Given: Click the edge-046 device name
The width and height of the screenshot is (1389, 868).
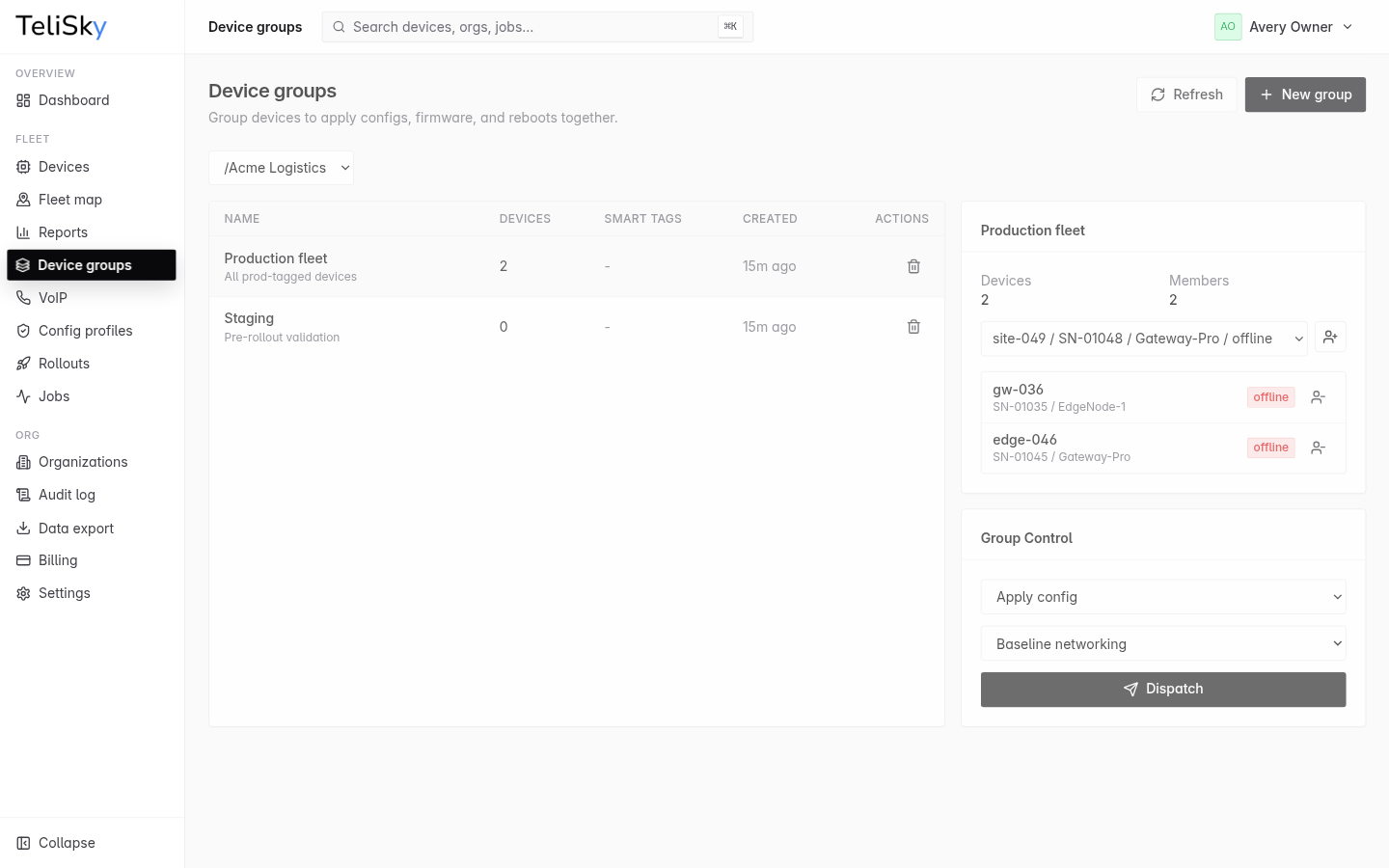Looking at the screenshot, I should click(1024, 440).
